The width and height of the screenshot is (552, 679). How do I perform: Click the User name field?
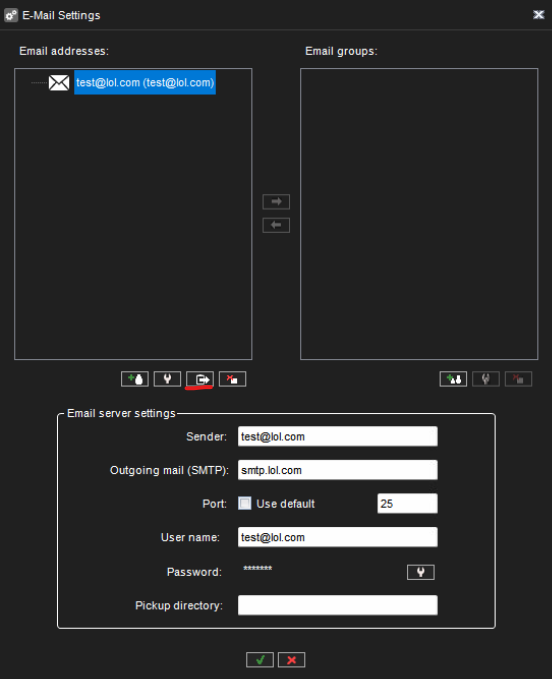(338, 537)
